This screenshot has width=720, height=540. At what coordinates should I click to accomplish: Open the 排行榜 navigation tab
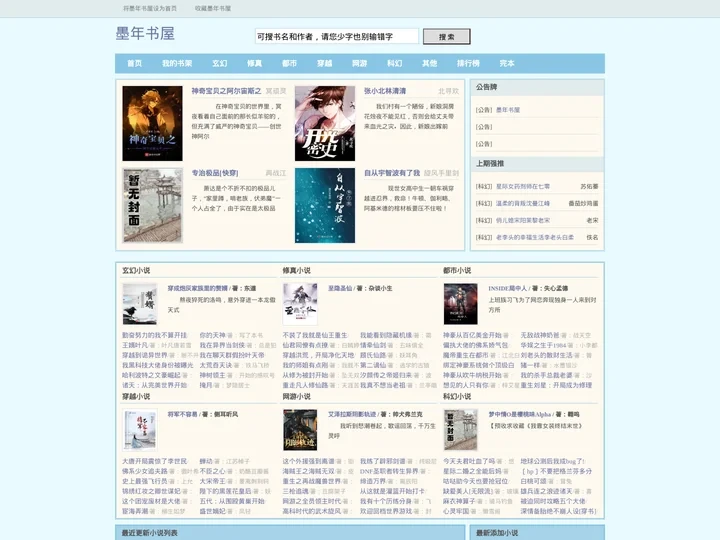468,63
